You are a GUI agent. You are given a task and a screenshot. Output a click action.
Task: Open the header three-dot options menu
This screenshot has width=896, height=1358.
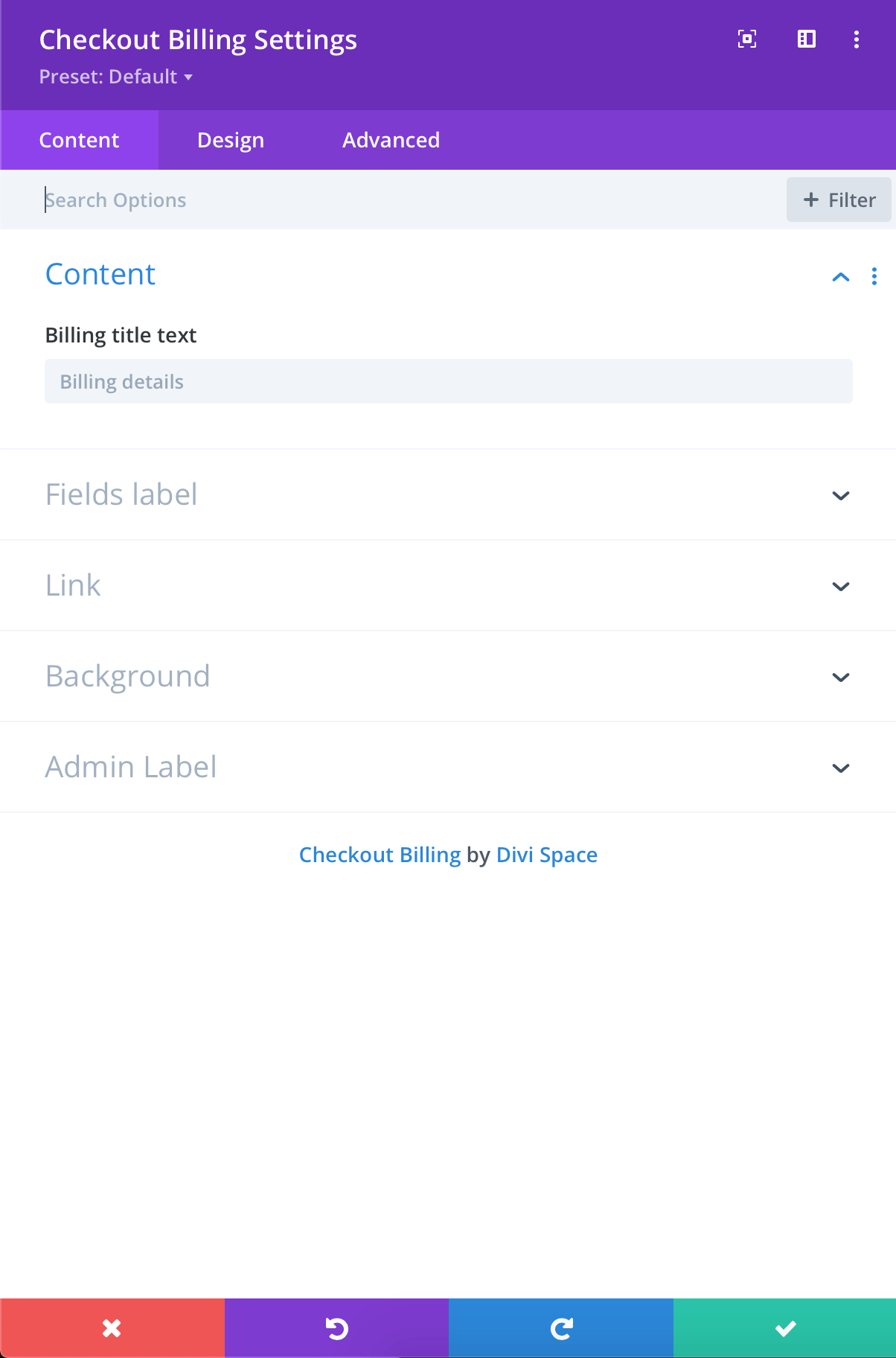coord(857,39)
